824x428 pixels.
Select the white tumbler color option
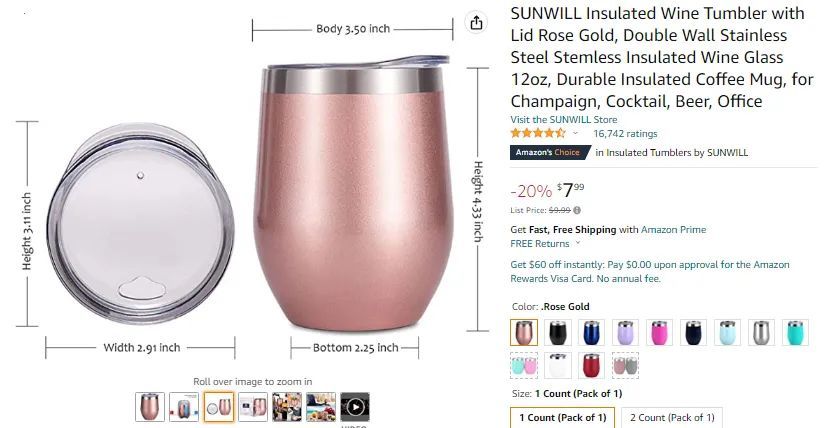558,365
